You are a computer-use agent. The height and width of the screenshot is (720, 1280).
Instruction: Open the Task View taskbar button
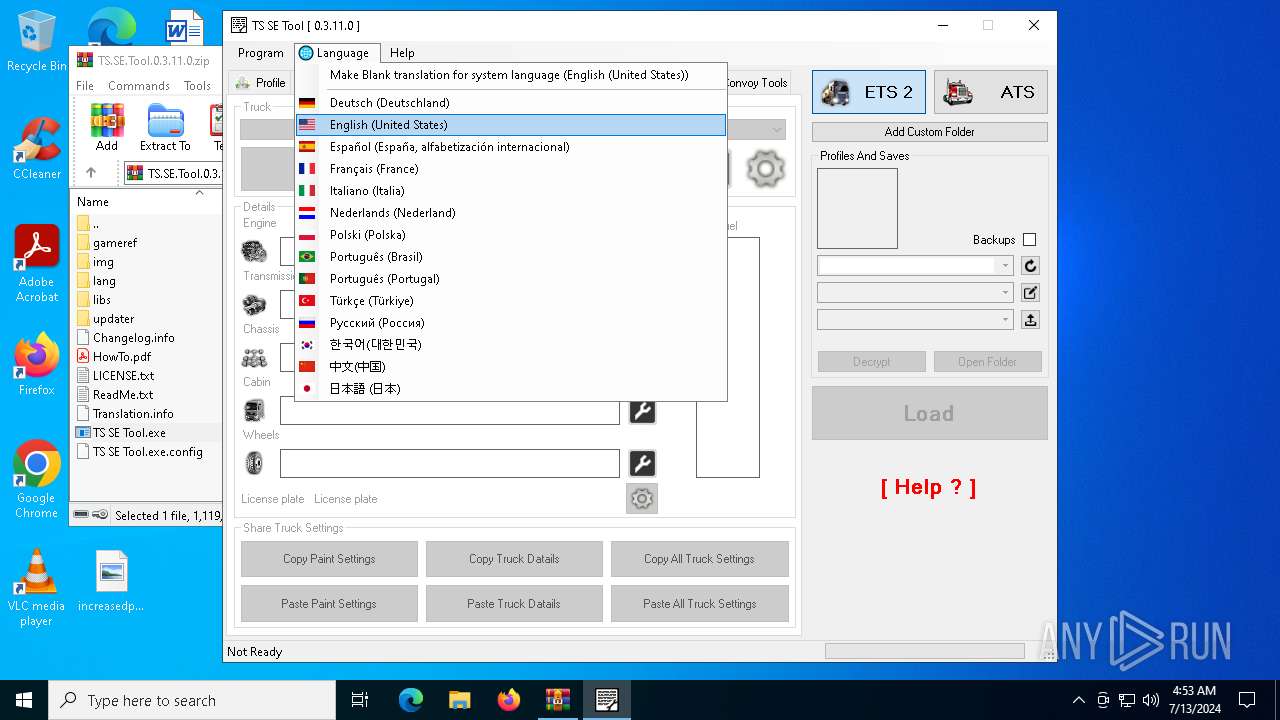click(x=360, y=700)
